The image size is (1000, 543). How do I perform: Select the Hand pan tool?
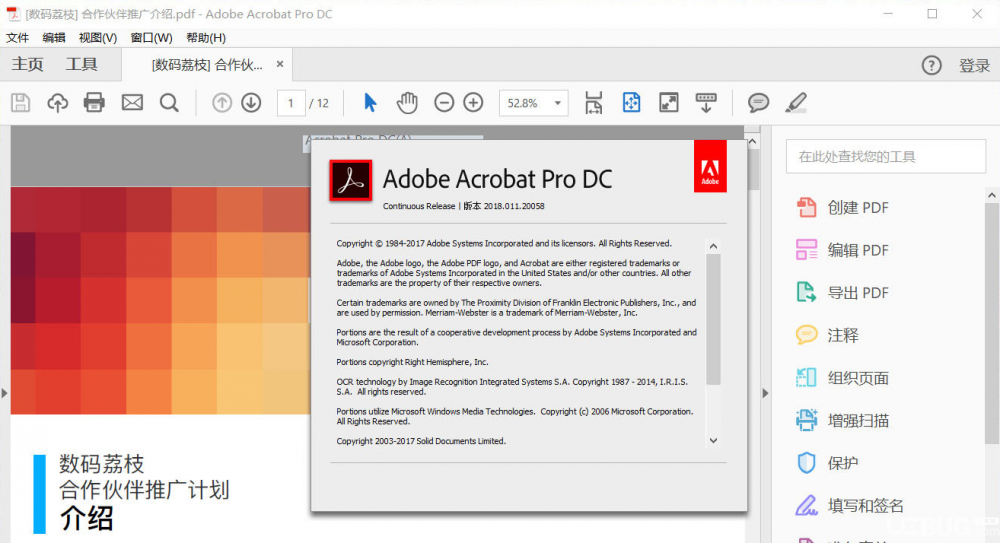pos(407,103)
